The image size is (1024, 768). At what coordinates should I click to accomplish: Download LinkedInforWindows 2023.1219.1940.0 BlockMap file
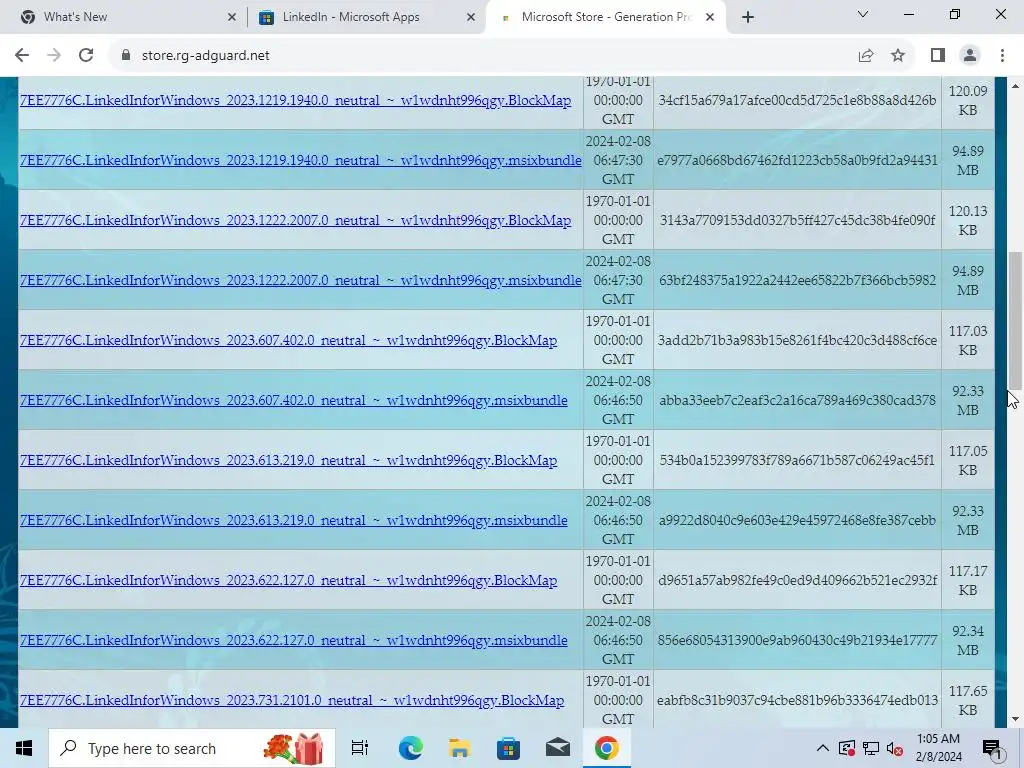click(x=295, y=101)
